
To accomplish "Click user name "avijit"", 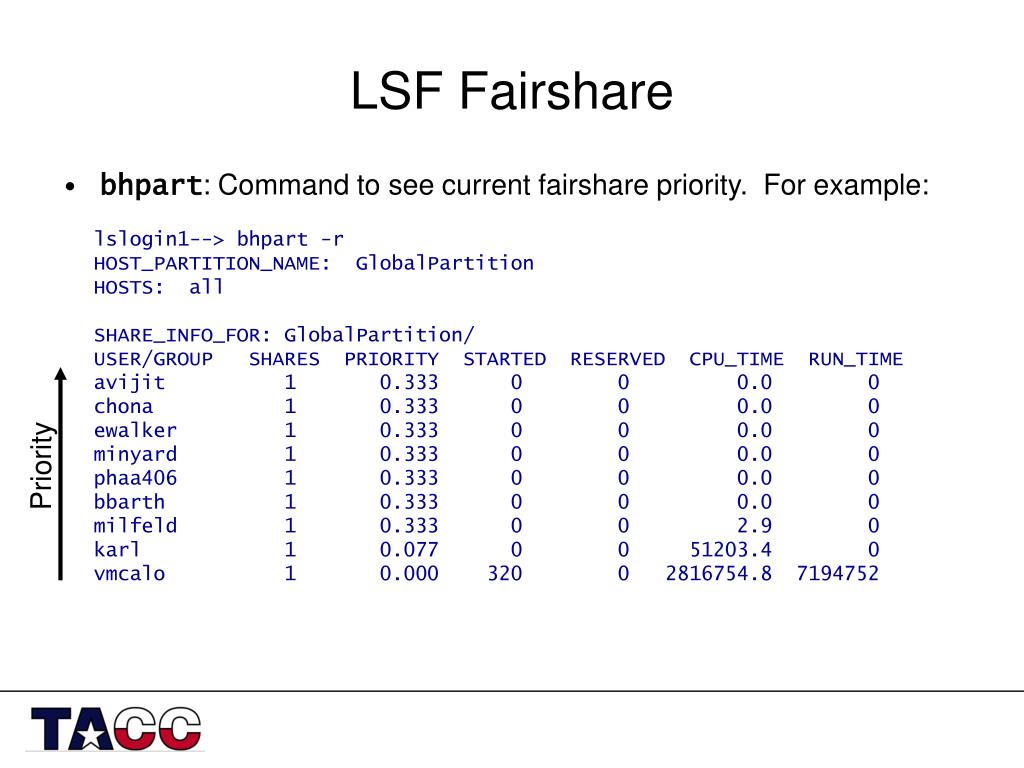I will pos(129,383).
